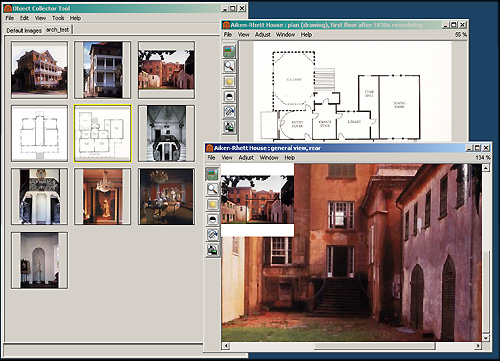The image size is (500, 361).
Task: Open View menu in general view window
Action: click(x=227, y=157)
